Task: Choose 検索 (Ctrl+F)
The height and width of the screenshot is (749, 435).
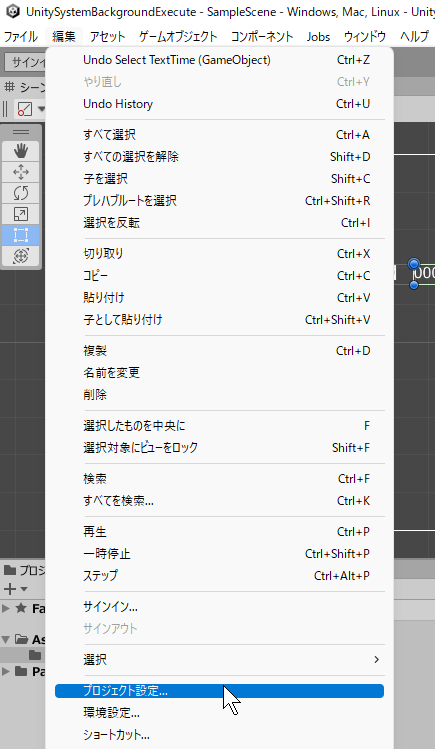Action: [220, 479]
